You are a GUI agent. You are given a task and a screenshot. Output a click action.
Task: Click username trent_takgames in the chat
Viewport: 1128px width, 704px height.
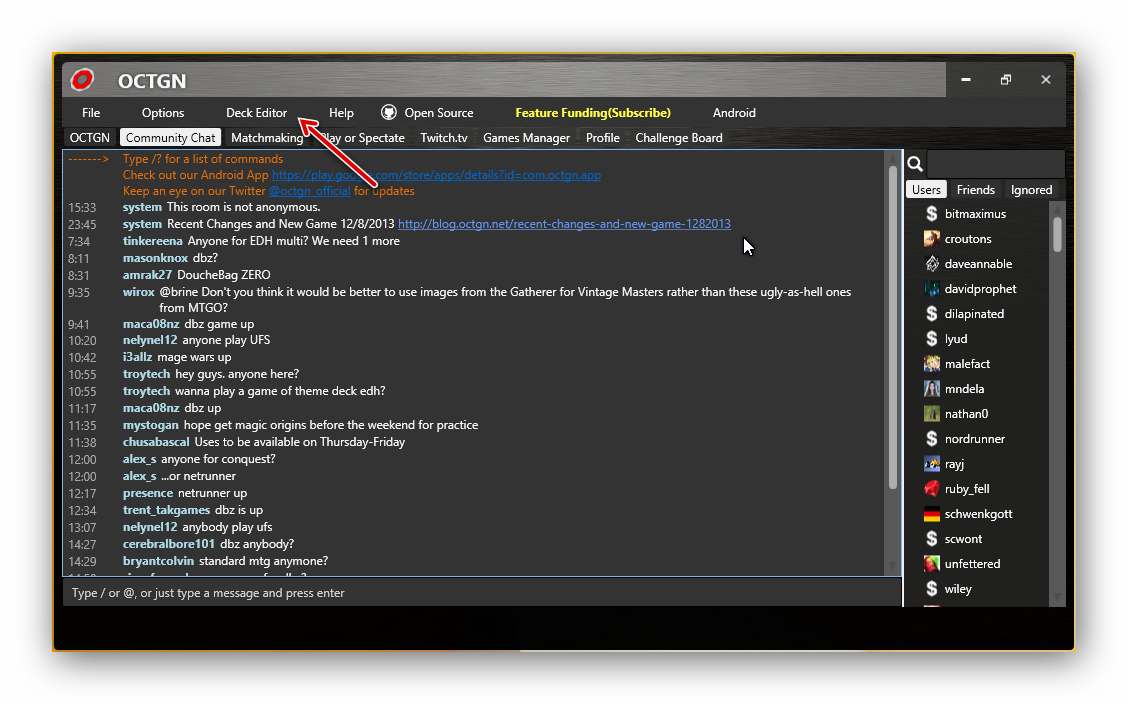click(x=166, y=510)
